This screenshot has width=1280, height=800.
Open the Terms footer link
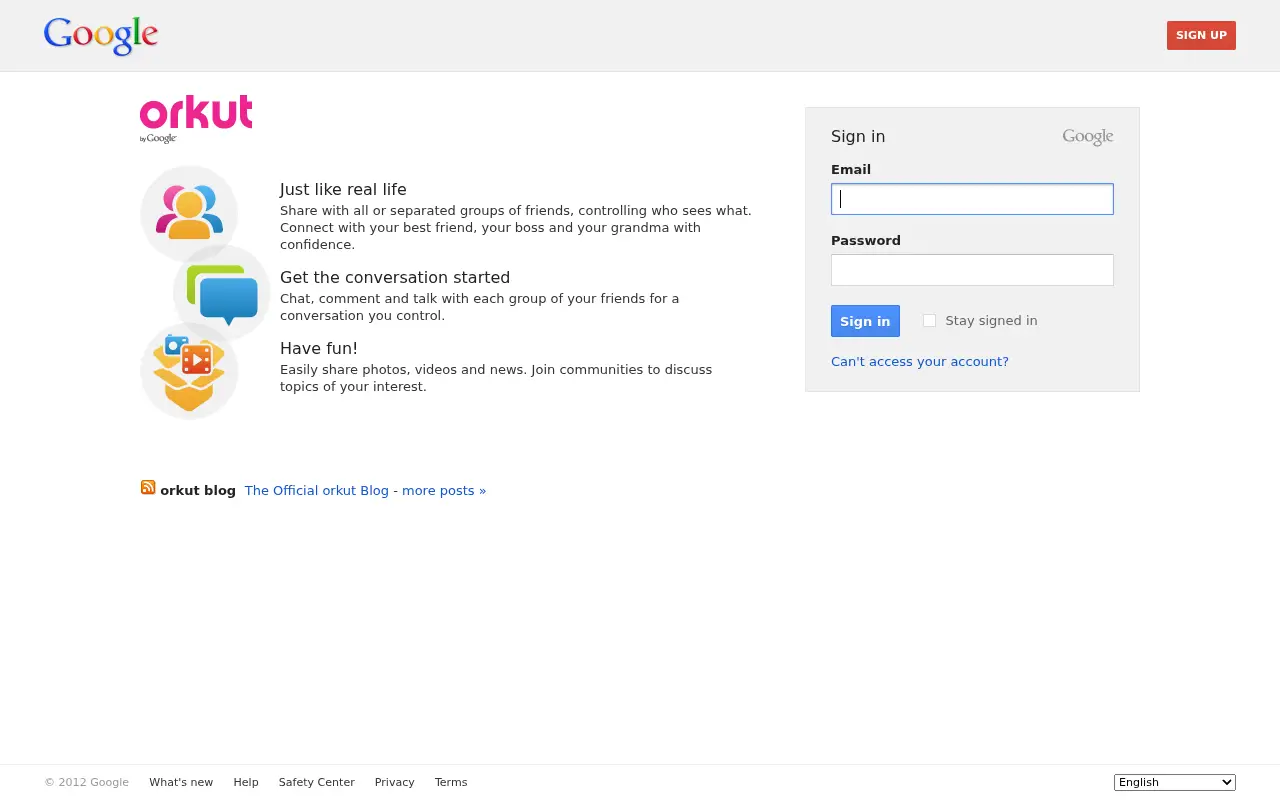[x=451, y=782]
